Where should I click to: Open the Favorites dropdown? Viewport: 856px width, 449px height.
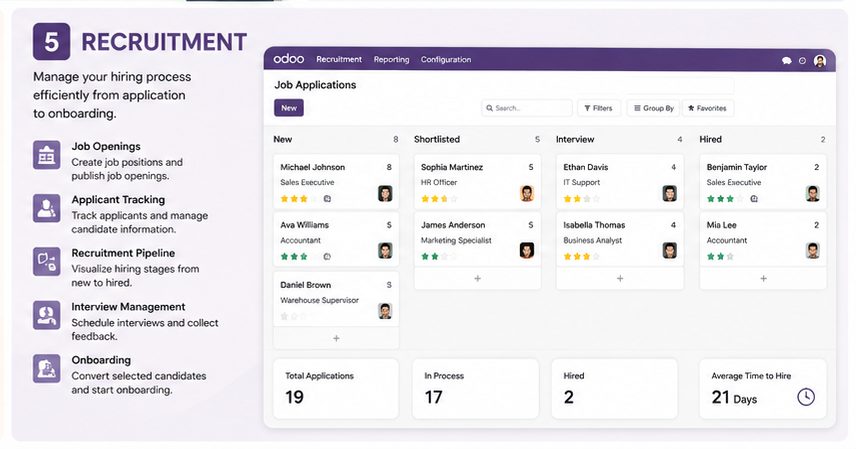tap(708, 108)
